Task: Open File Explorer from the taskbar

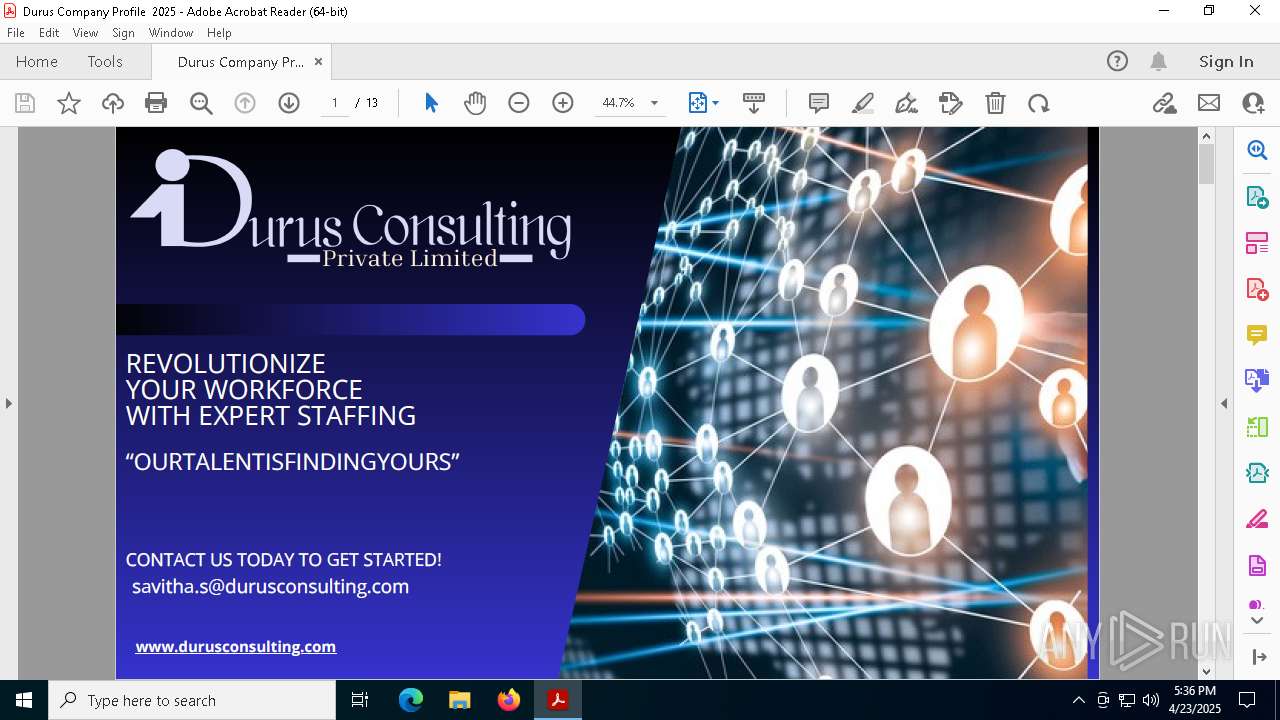Action: (459, 700)
